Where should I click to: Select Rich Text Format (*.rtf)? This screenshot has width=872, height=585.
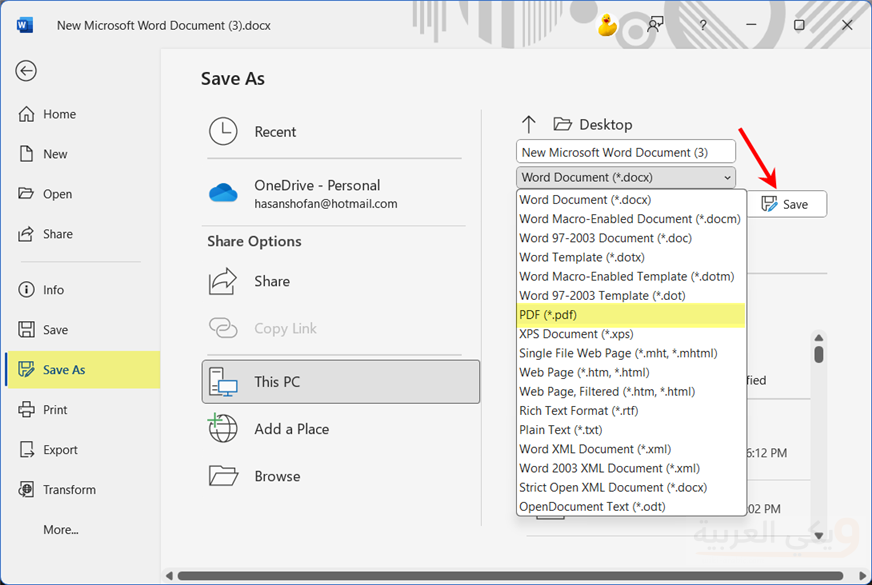(x=631, y=411)
